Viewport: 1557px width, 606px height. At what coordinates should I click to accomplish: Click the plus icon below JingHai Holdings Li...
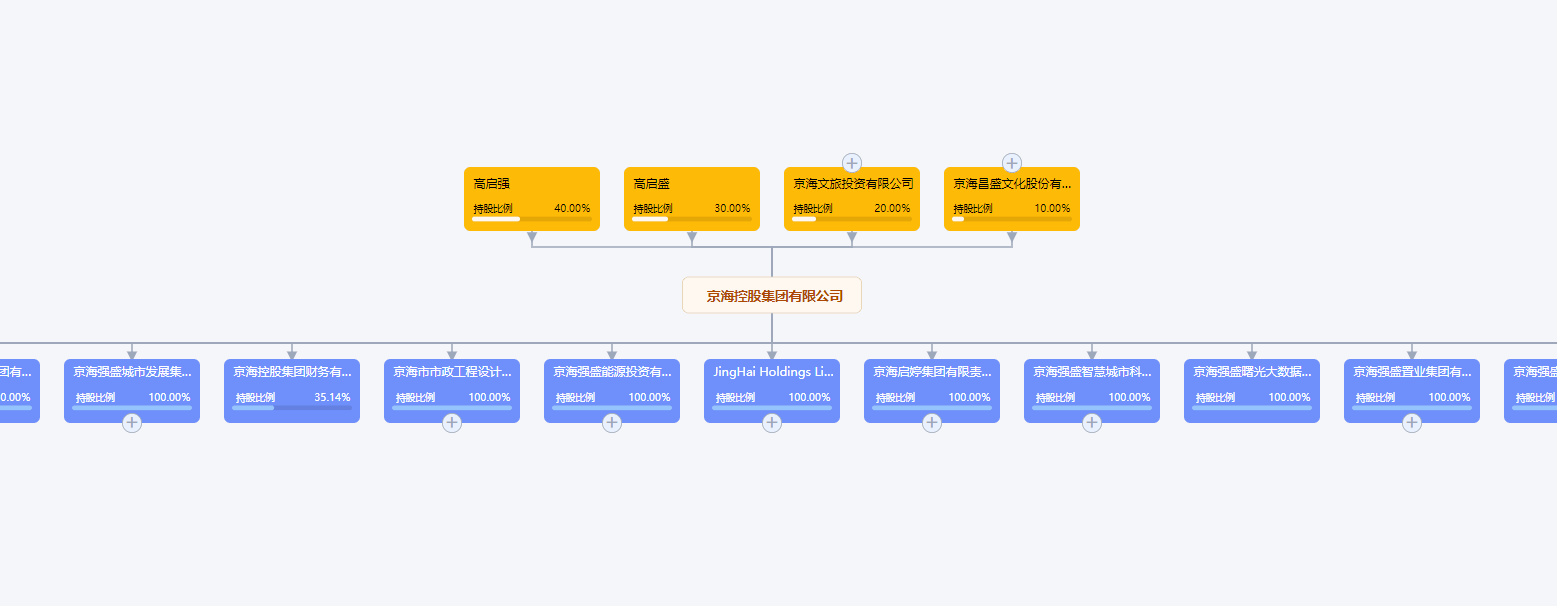[771, 422]
